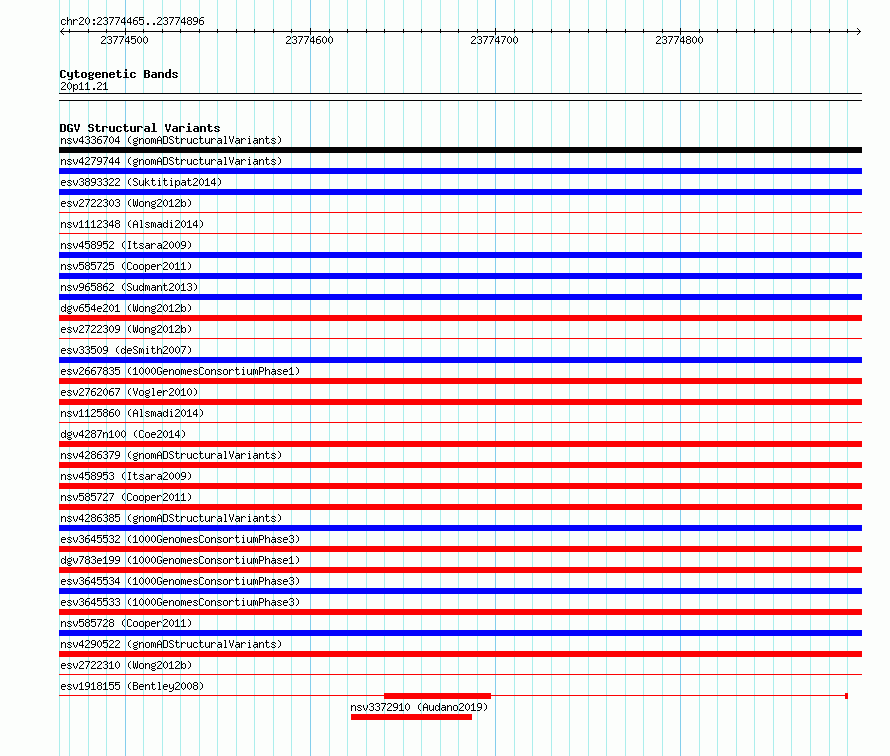
Task: Click dgv654e201 Wong2012b label
Action: pyautogui.click(x=126, y=308)
